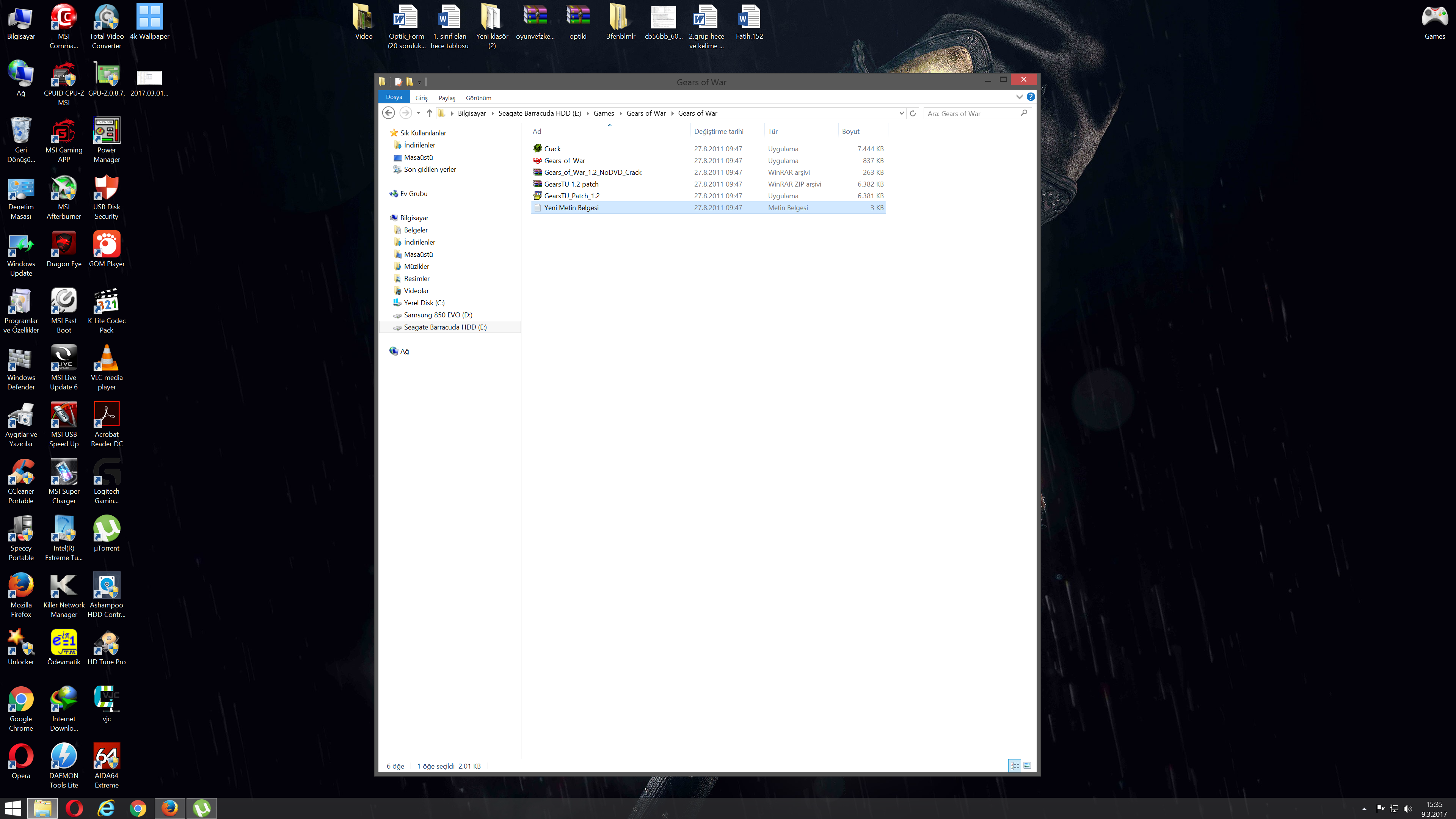Open the volume speaker tray icon
This screenshot has width=1456, height=819.
tap(1407, 809)
